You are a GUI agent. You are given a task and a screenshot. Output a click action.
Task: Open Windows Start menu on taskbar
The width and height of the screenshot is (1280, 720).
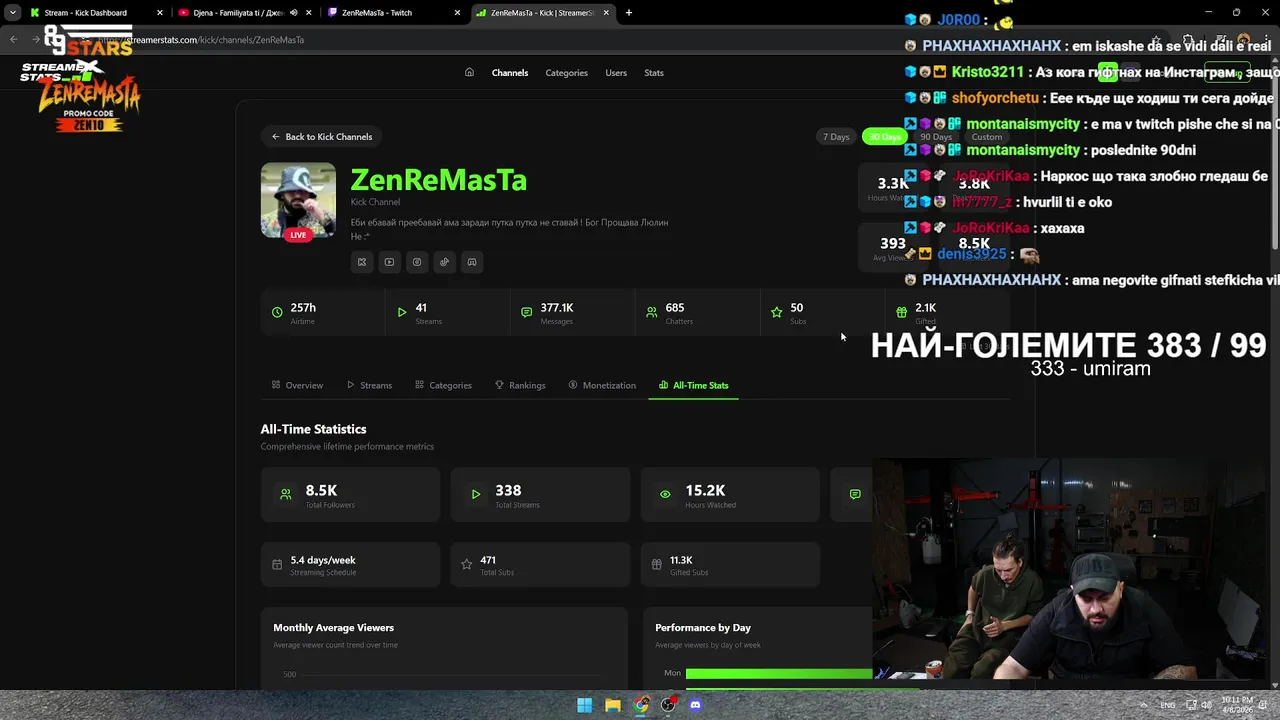[x=585, y=705]
